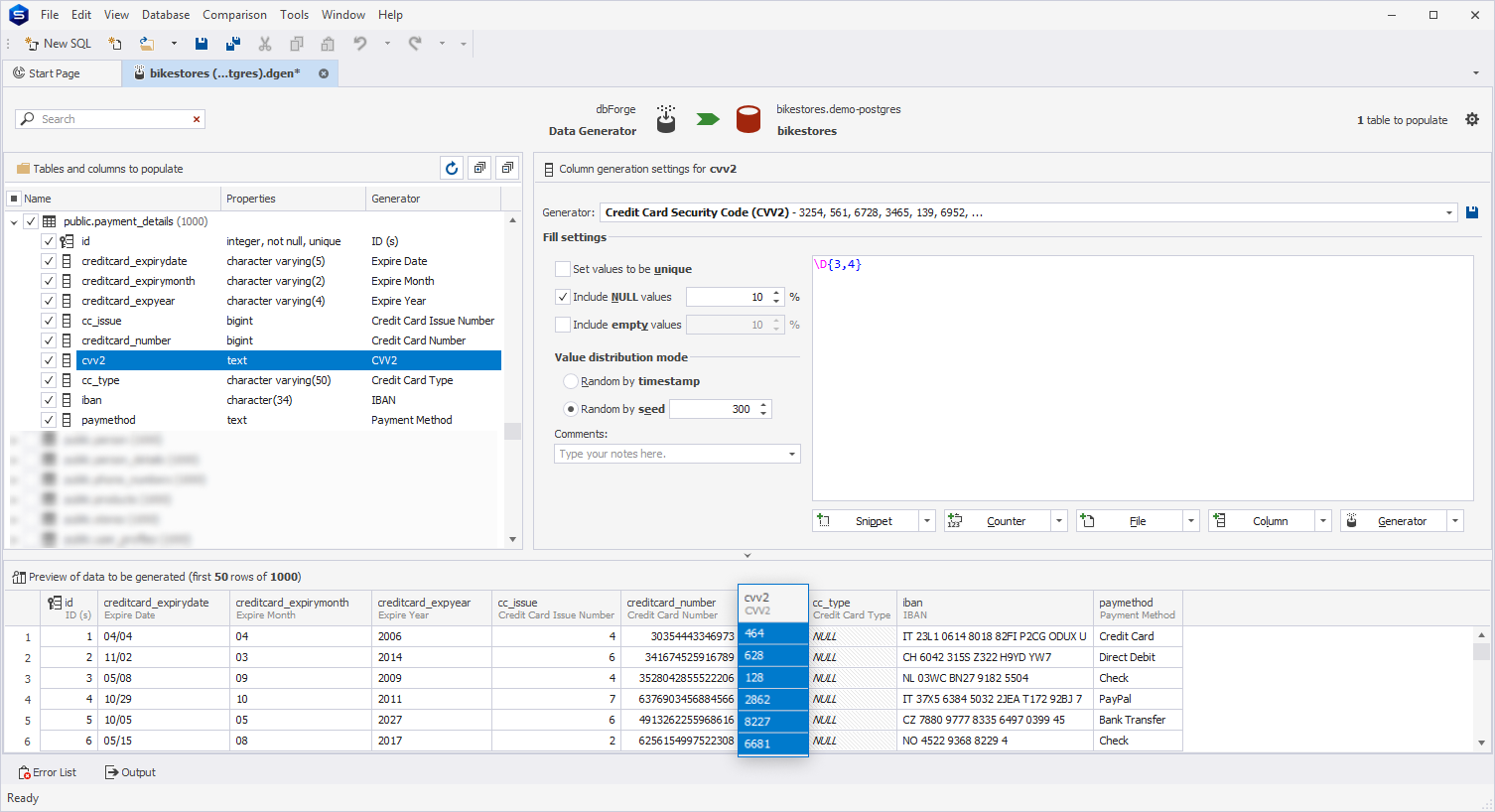The image size is (1495, 812).
Task: Click the Generator insert button
Action: pyautogui.click(x=1394, y=520)
